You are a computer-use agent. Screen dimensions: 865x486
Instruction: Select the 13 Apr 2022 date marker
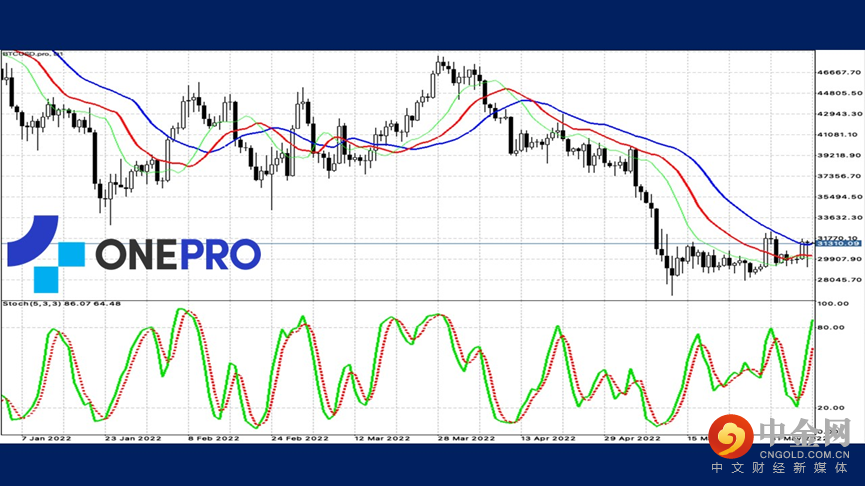(548, 439)
